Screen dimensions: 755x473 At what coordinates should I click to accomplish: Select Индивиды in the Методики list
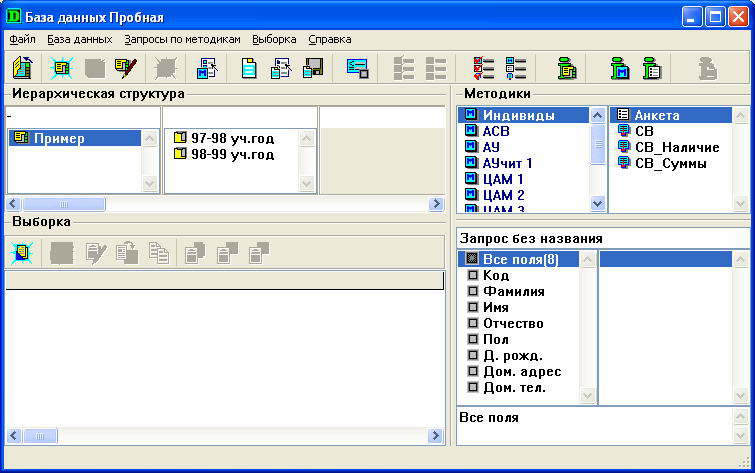click(523, 115)
